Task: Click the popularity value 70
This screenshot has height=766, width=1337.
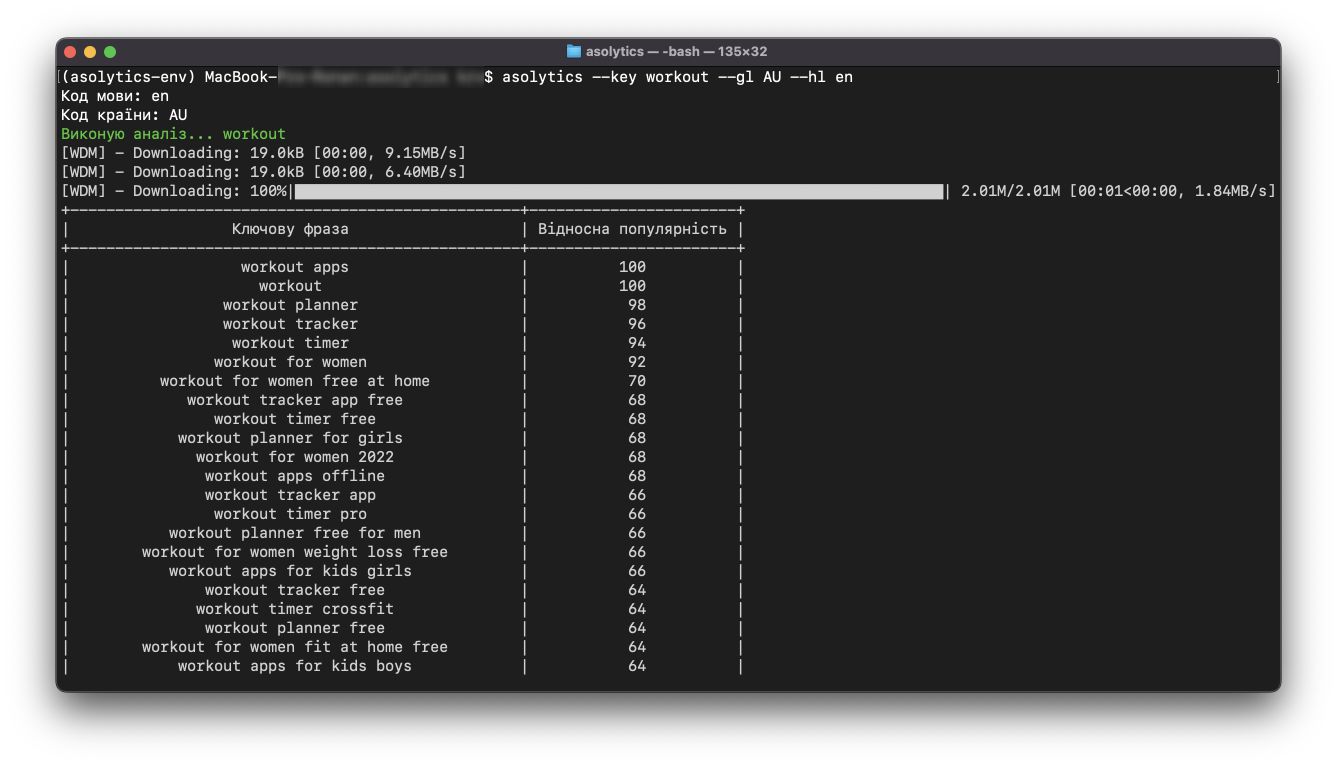Action: (637, 381)
